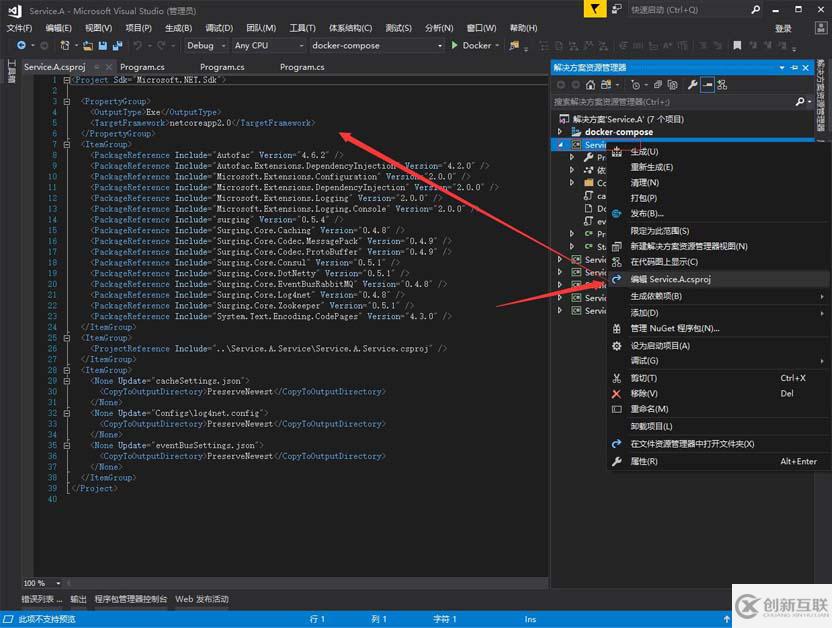832x628 pixels.
Task: Click the account avatar icon
Action: [821, 28]
